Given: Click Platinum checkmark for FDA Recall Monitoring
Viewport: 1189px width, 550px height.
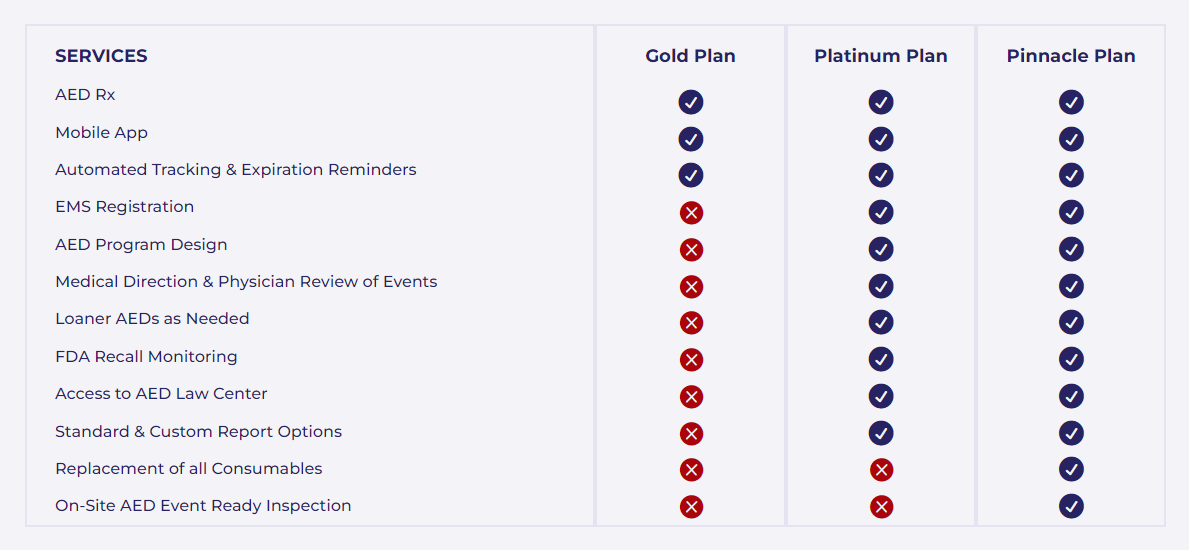Looking at the screenshot, I should tap(881, 359).
